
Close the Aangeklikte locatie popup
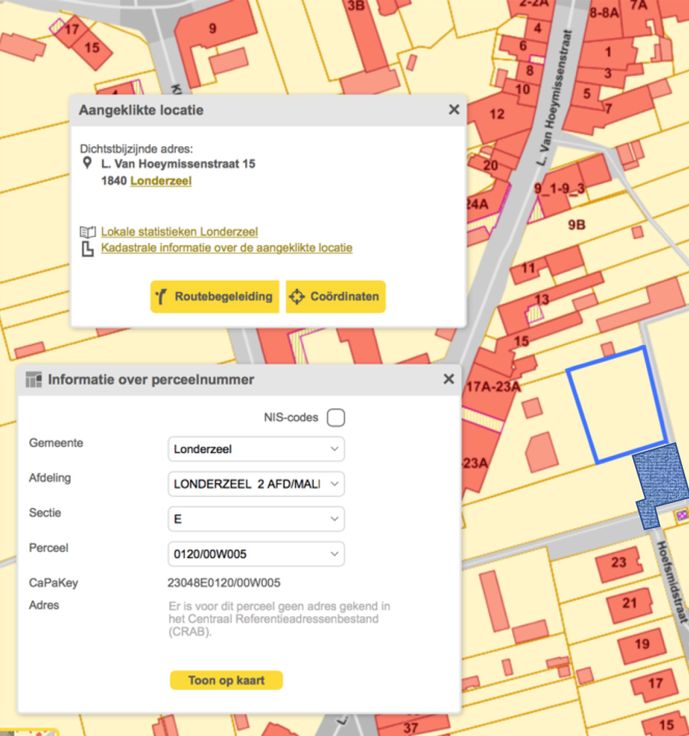454,110
